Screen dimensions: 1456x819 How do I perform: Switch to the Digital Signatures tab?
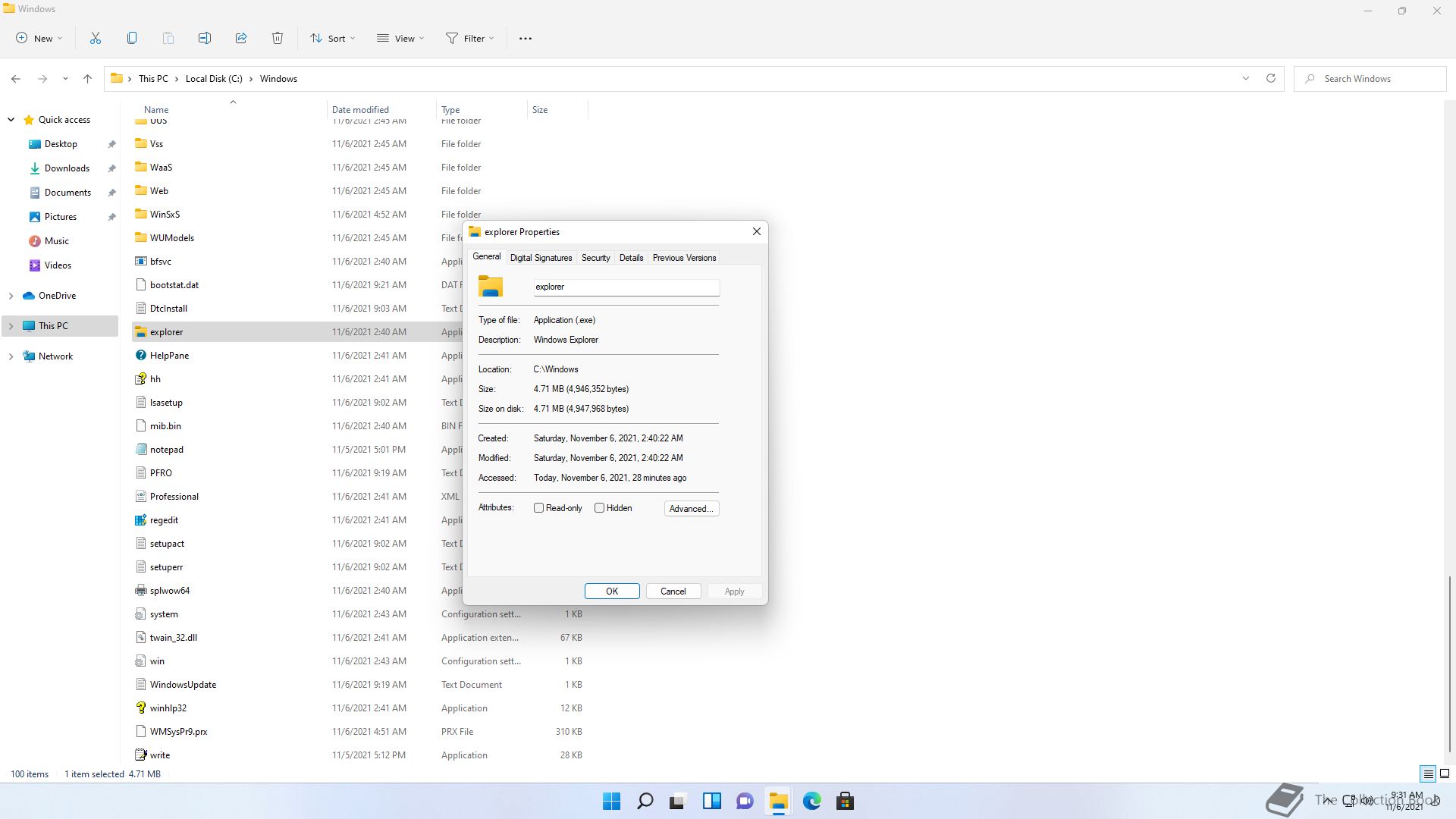(541, 258)
